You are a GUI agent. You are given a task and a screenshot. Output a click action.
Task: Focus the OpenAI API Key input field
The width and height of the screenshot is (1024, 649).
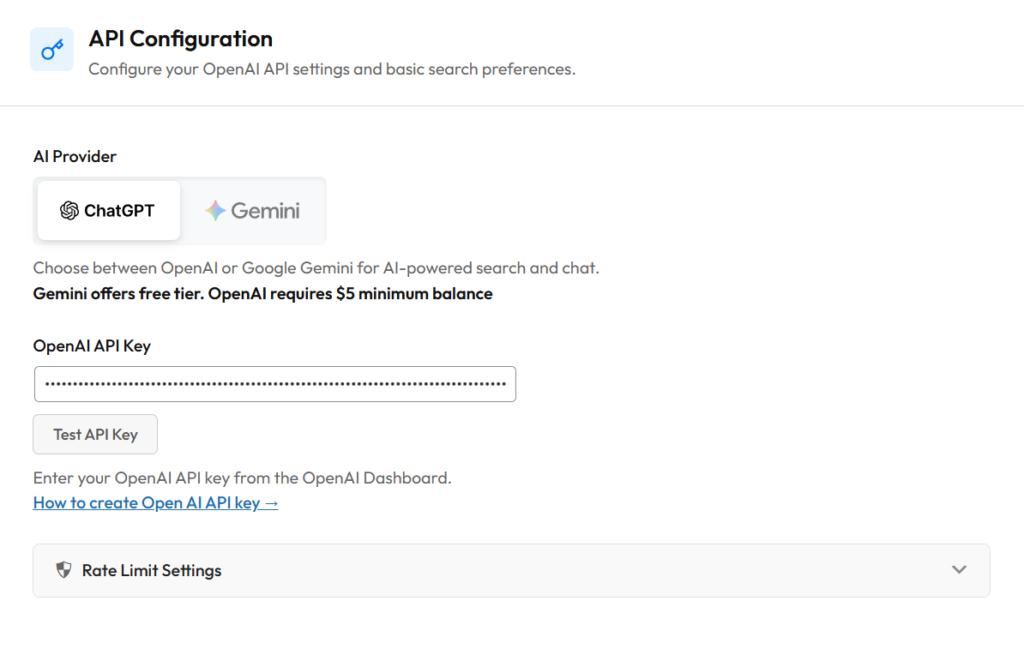pos(275,384)
